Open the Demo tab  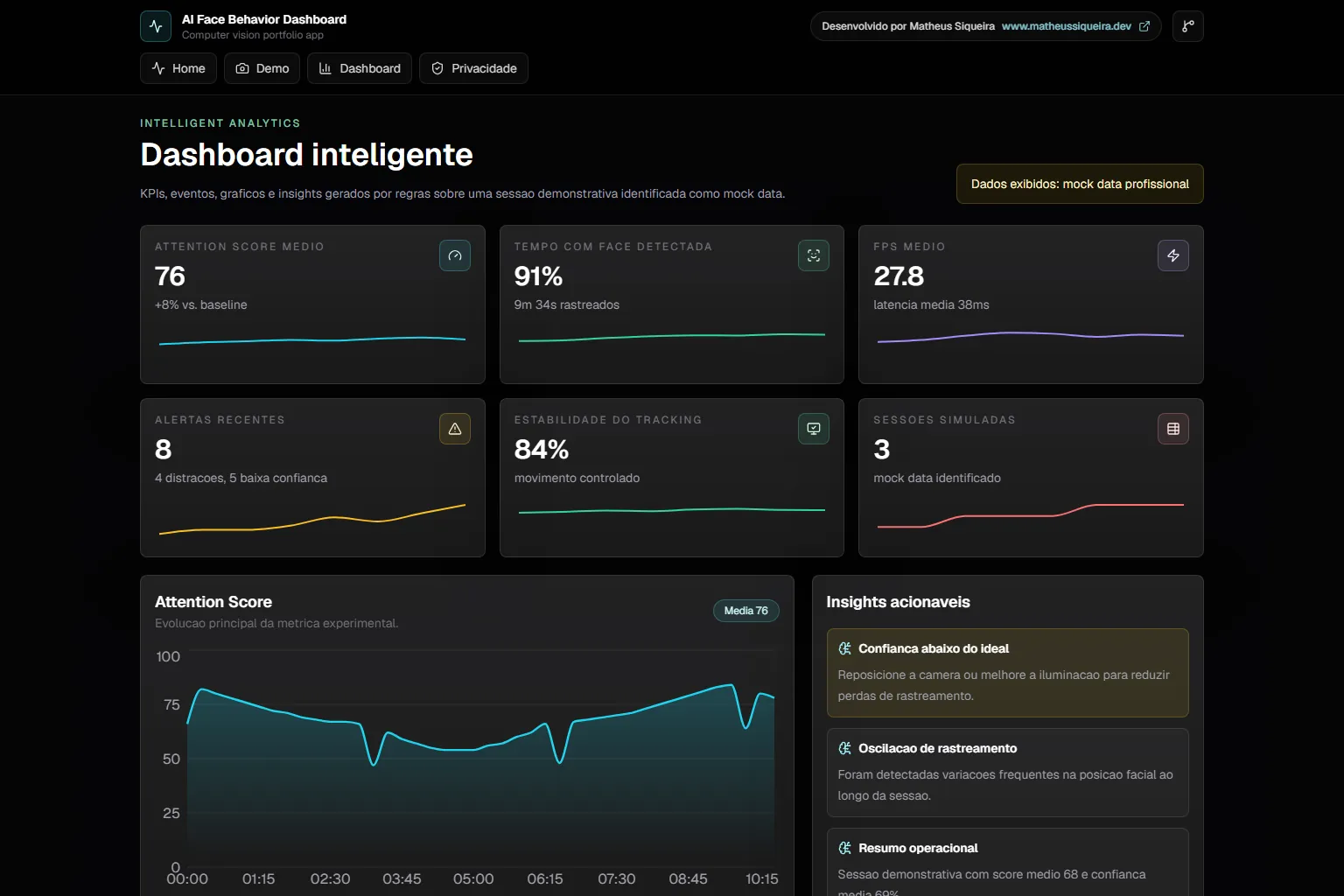tap(262, 68)
